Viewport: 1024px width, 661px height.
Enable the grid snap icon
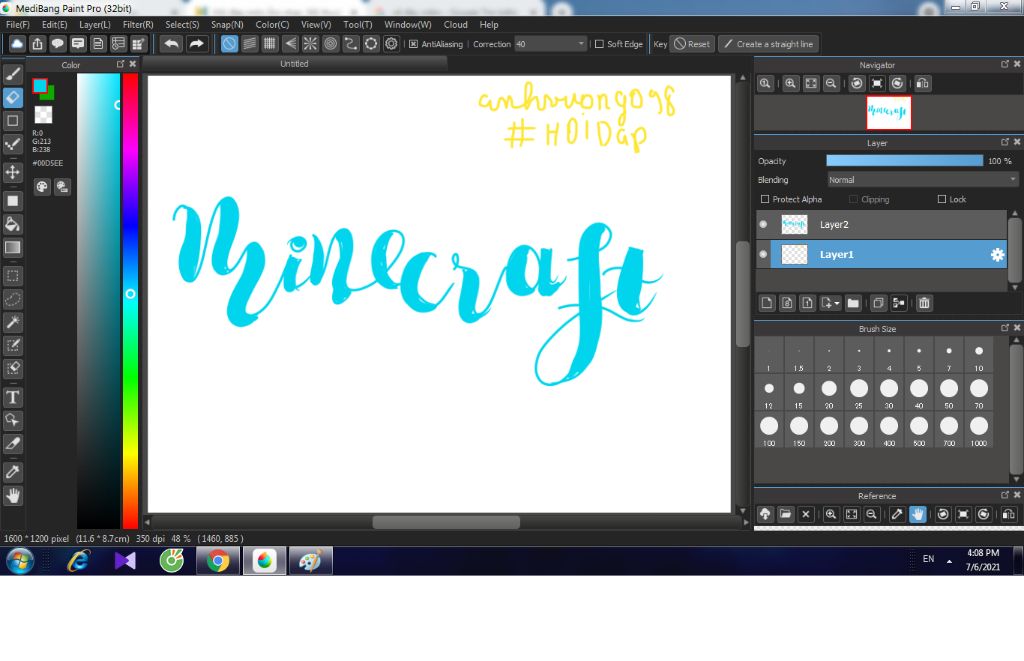click(270, 44)
